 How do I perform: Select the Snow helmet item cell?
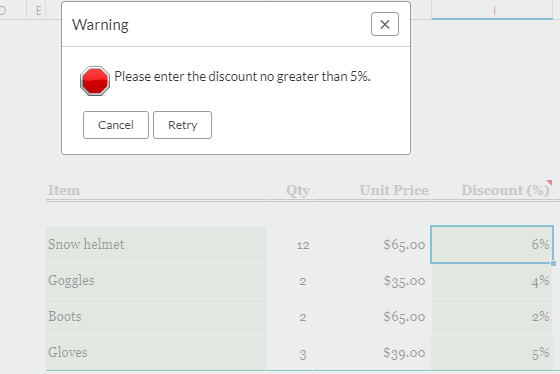(156, 245)
